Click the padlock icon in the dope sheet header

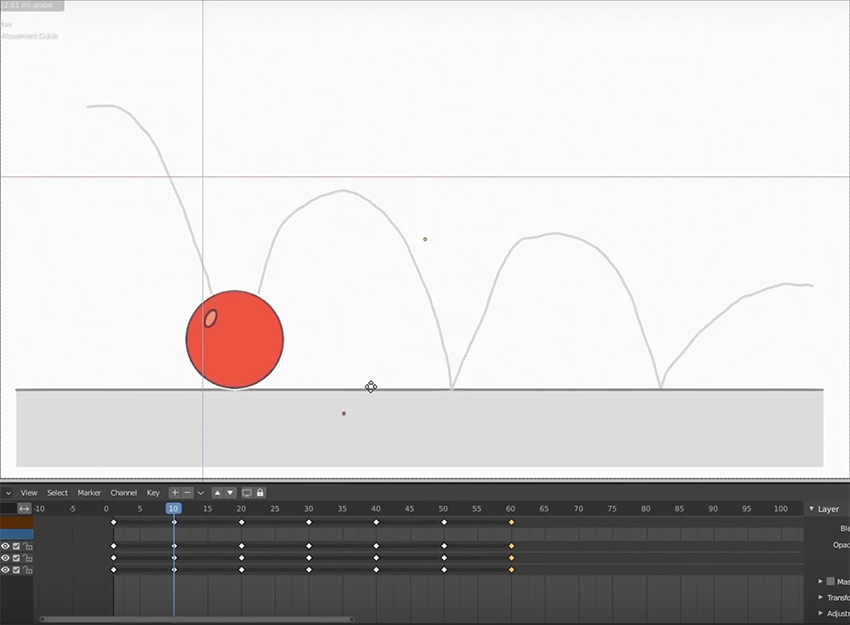tap(260, 493)
